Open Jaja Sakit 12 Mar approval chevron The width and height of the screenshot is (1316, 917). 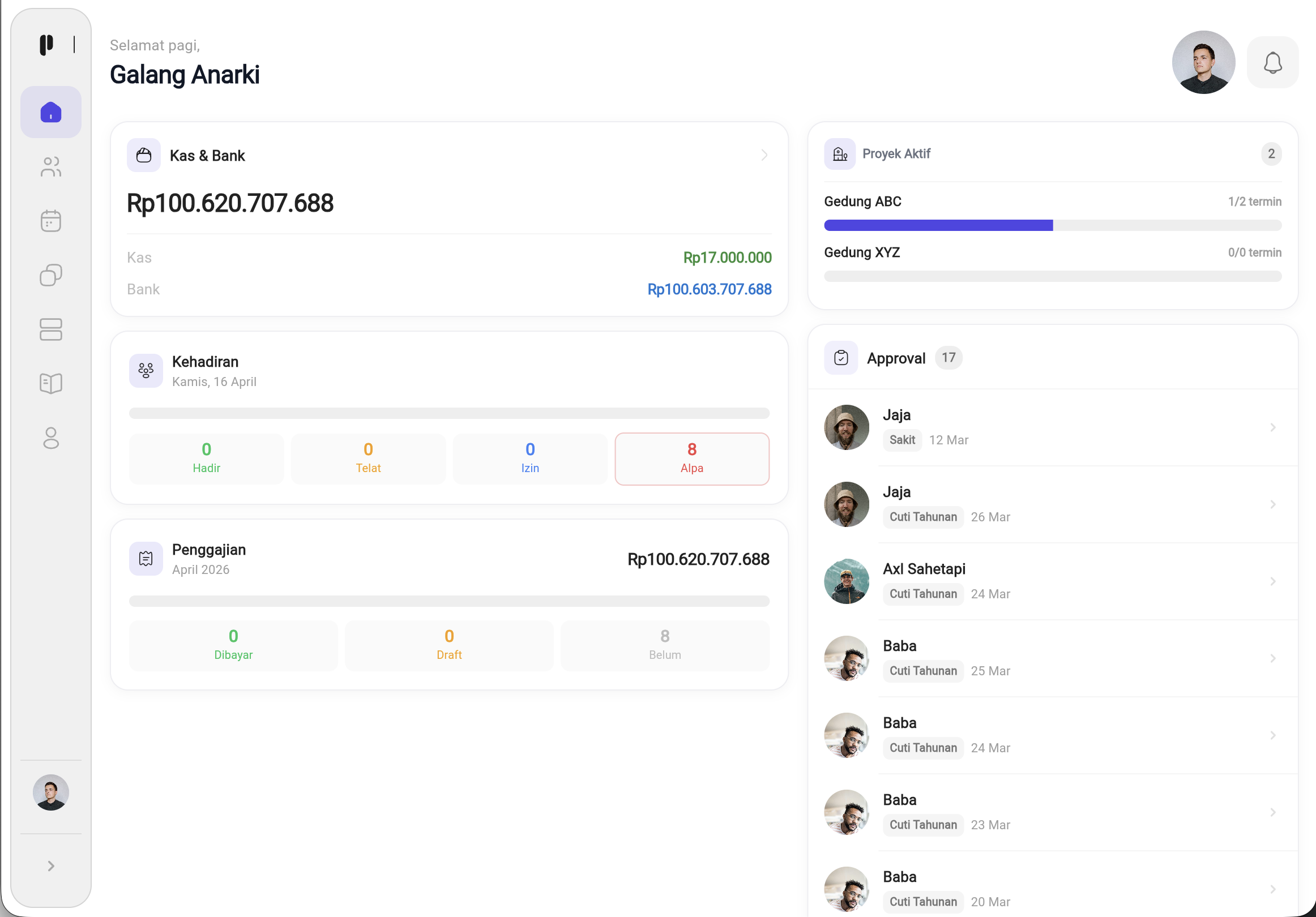point(1272,427)
